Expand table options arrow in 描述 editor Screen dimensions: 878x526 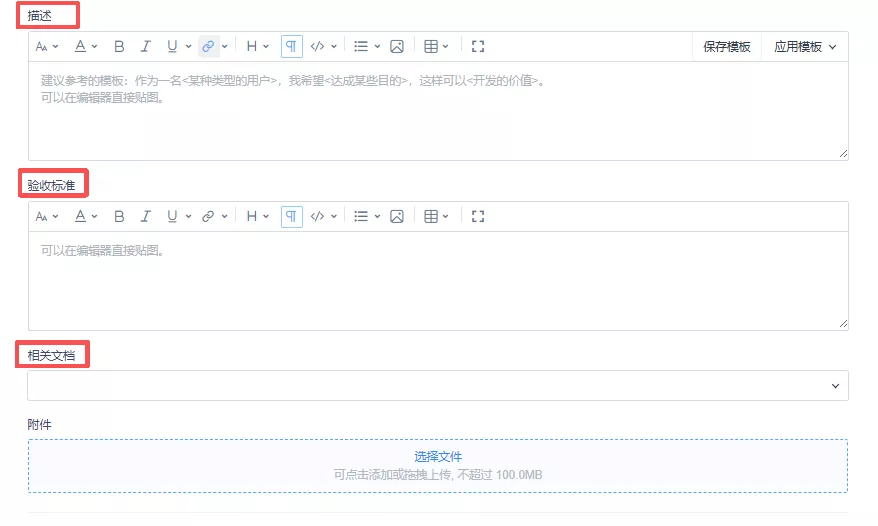click(x=446, y=46)
